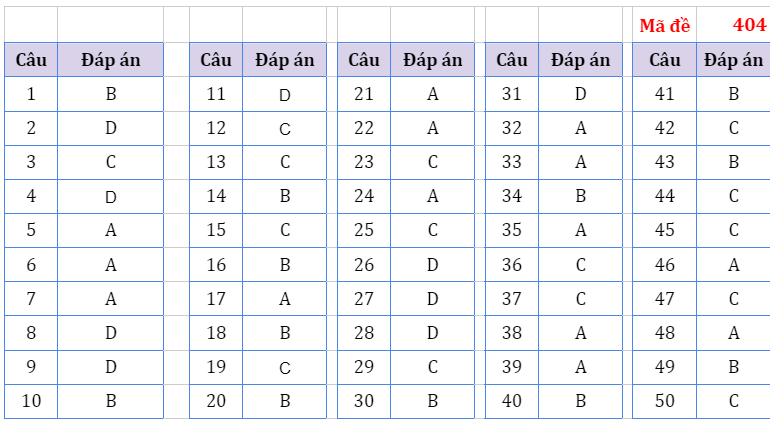
Task: Select the exam code 404 cell
Action: 749,25
